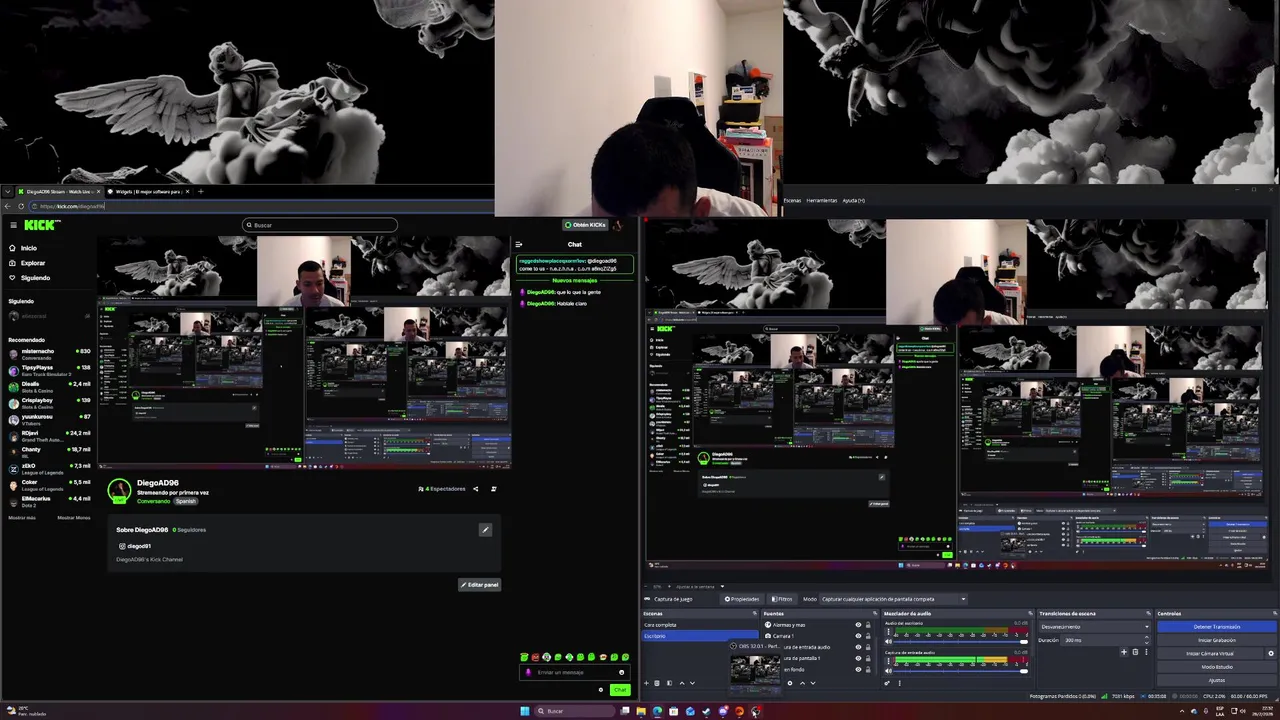
Task: Send message with green Chat button
Action: point(620,690)
